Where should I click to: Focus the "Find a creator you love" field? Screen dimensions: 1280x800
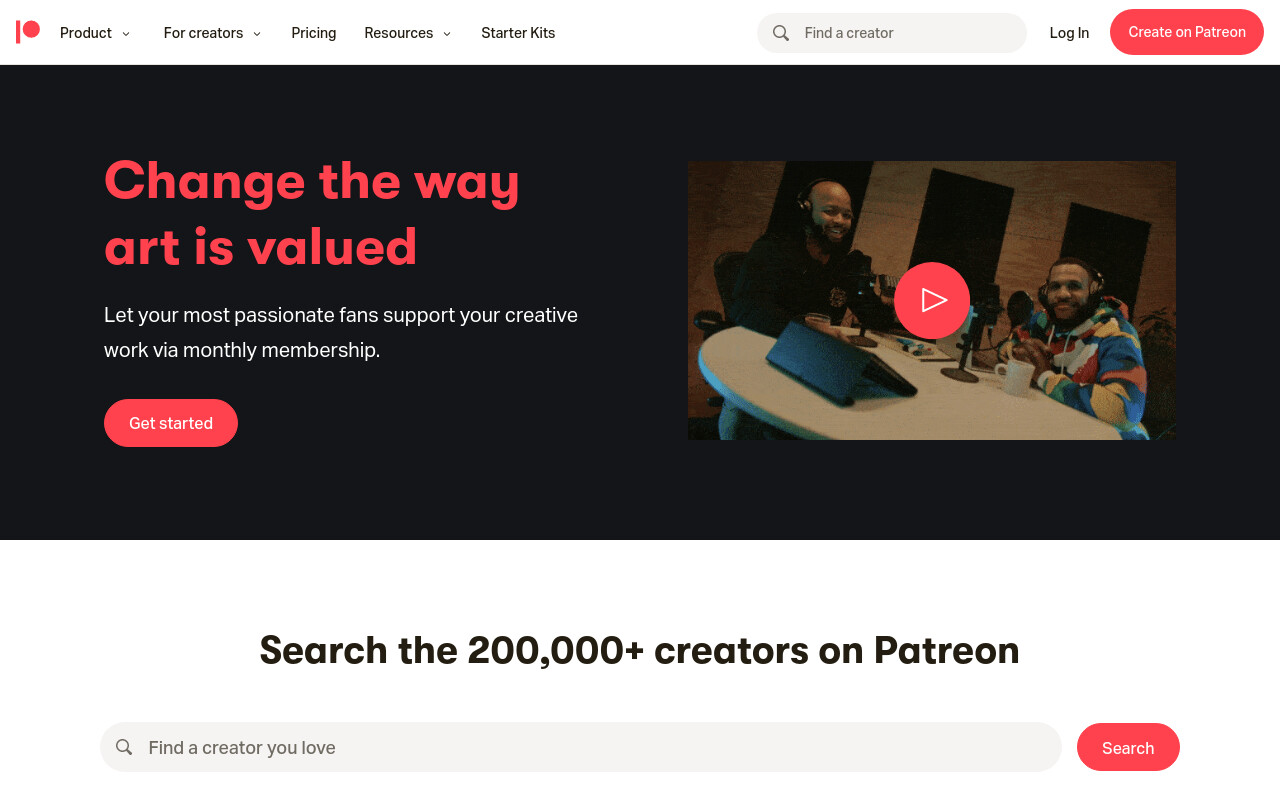point(581,747)
